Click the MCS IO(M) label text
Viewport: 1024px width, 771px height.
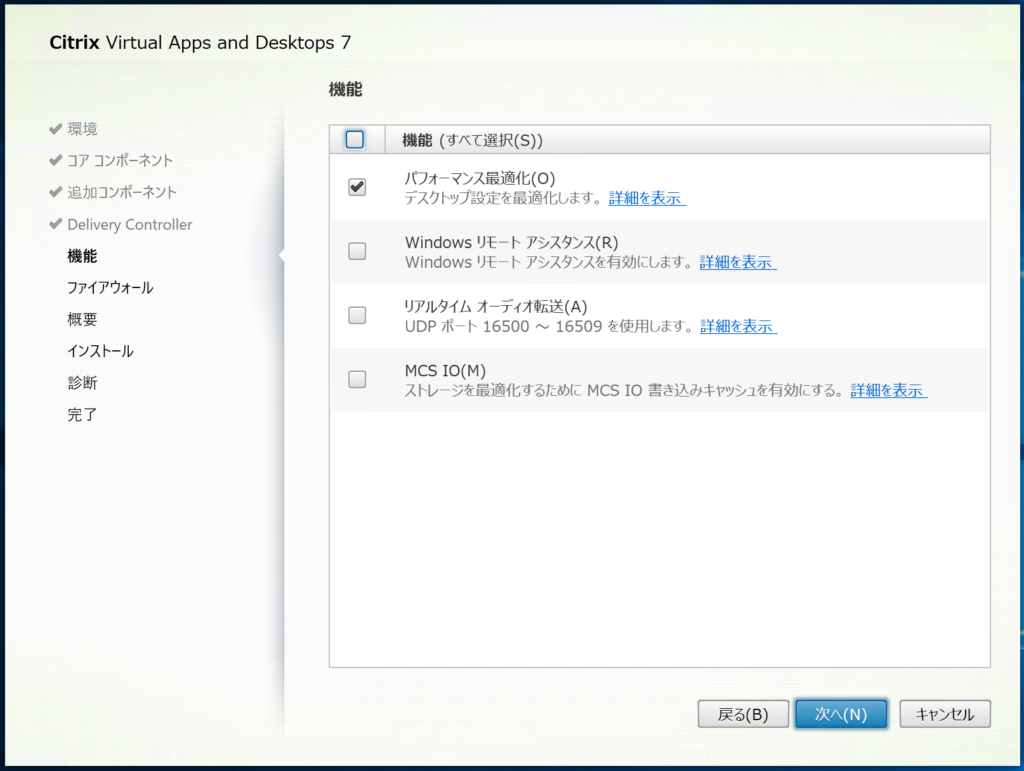coord(445,370)
